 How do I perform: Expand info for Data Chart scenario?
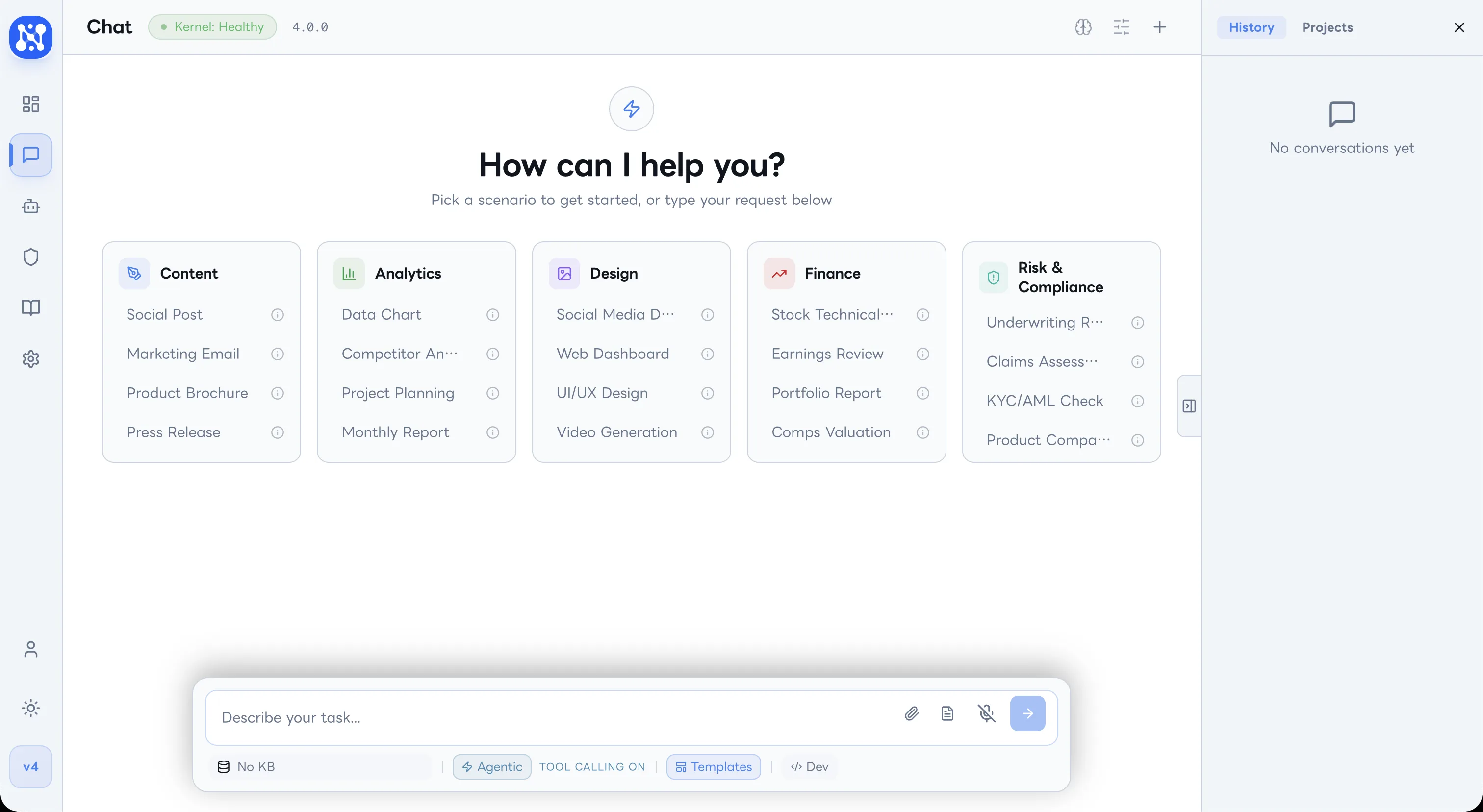(492, 315)
